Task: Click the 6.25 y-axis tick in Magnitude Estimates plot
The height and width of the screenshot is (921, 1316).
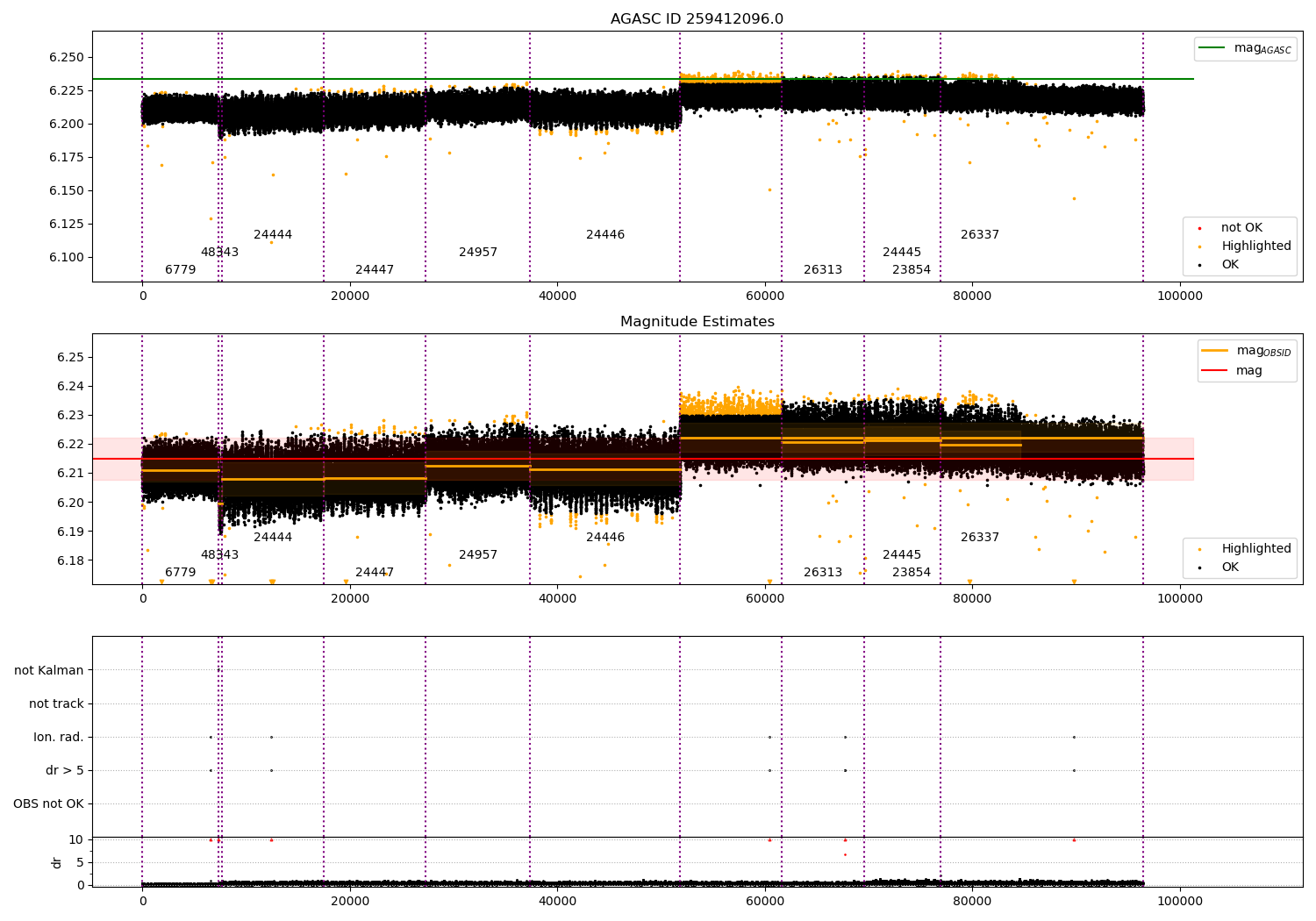Action: point(70,358)
